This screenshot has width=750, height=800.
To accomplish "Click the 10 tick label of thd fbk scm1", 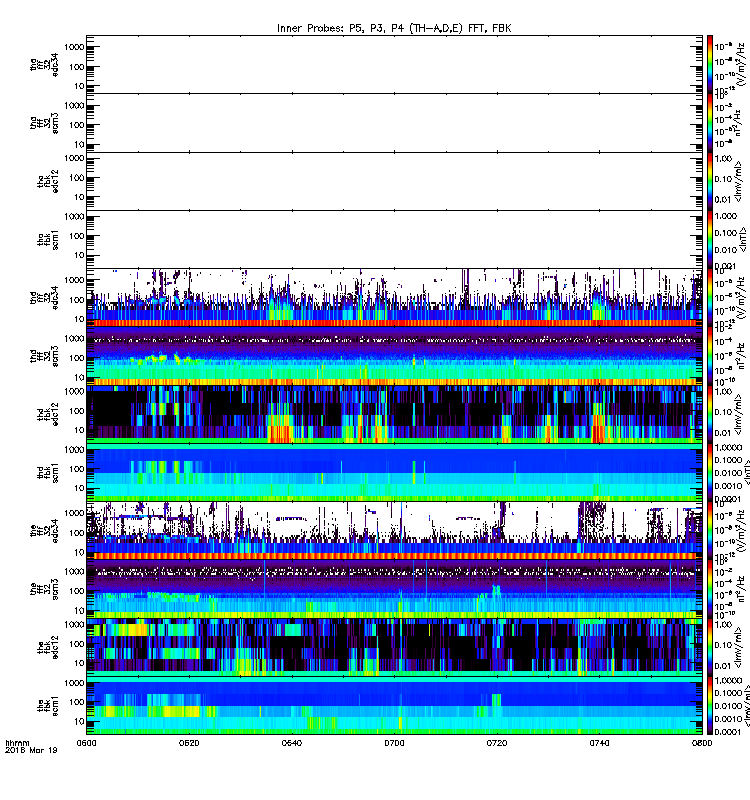I will point(79,488).
